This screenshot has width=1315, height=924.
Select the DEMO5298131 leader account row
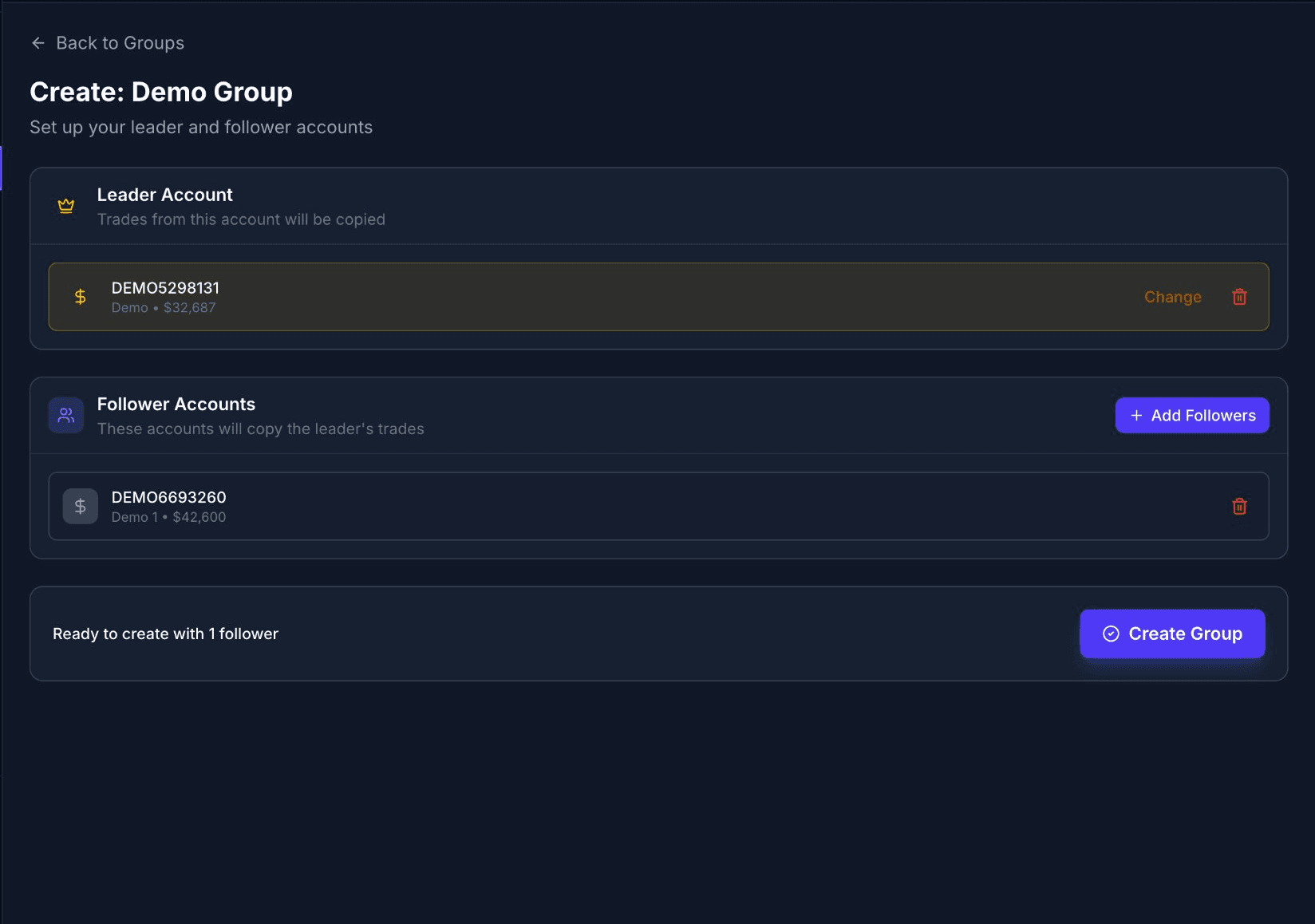[559, 296]
